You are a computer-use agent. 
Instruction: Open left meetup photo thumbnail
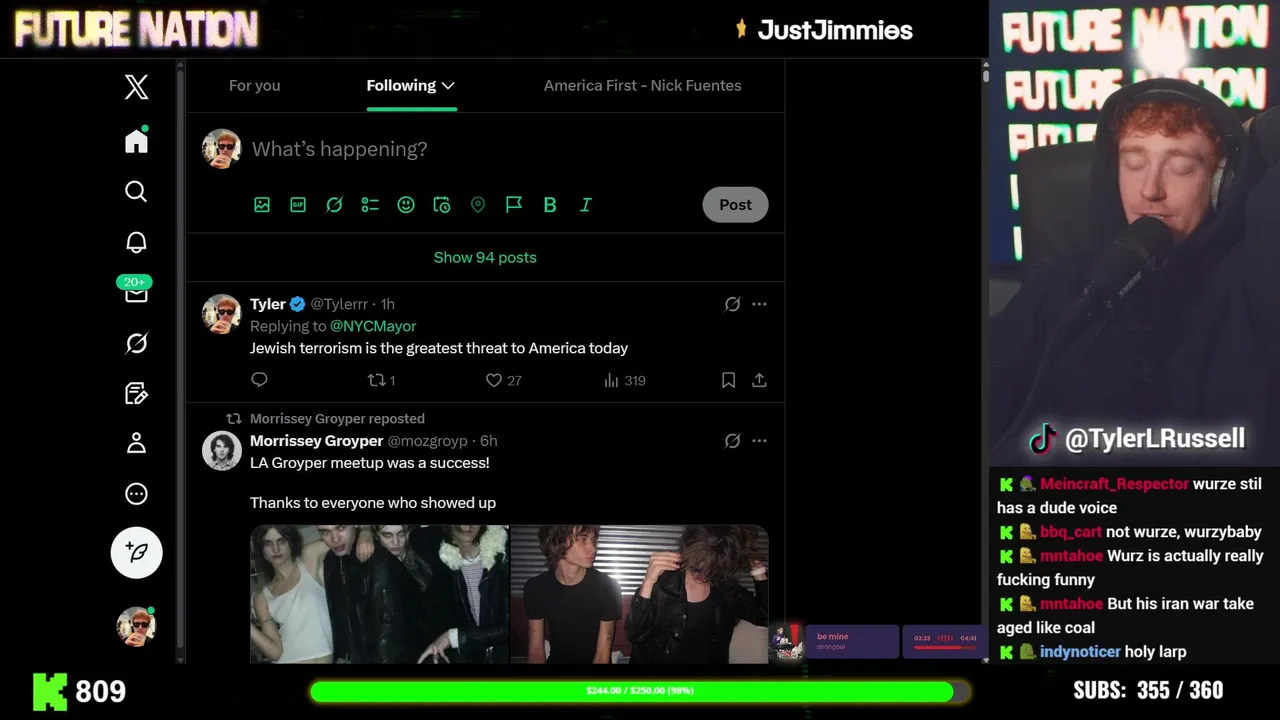(379, 594)
